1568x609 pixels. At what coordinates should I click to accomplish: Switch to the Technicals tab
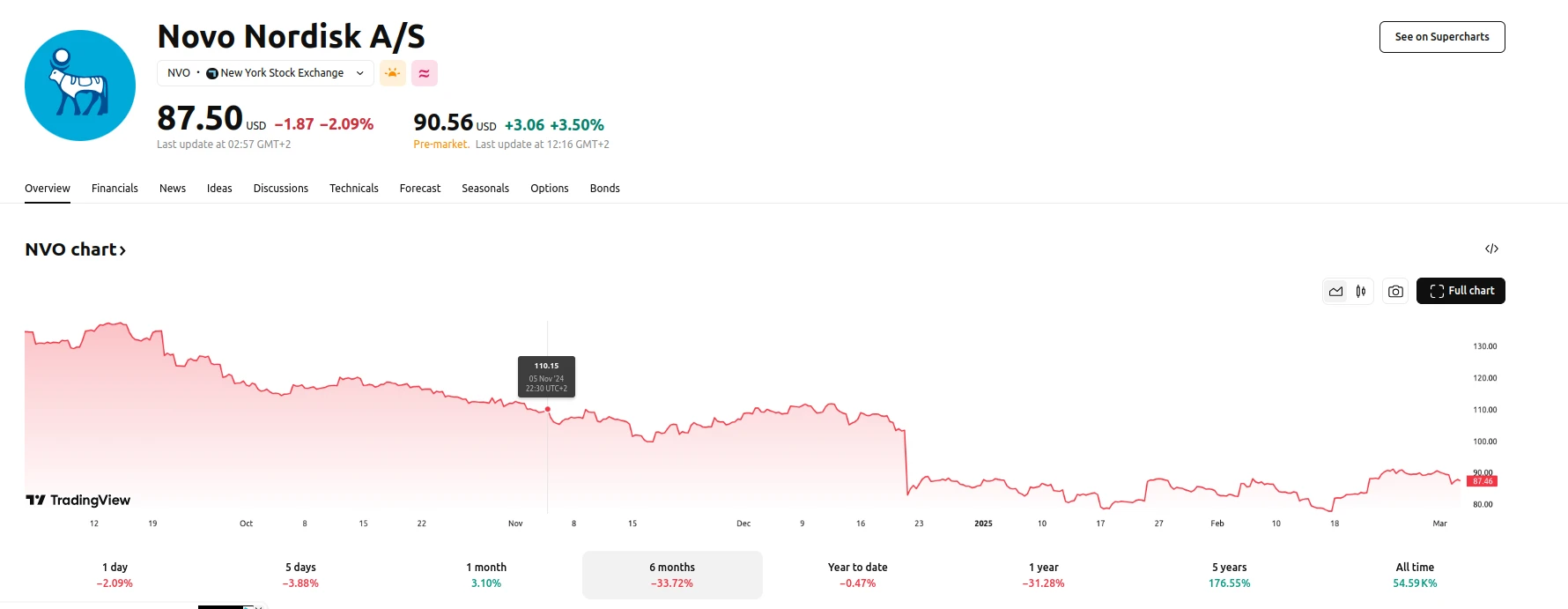coord(353,189)
